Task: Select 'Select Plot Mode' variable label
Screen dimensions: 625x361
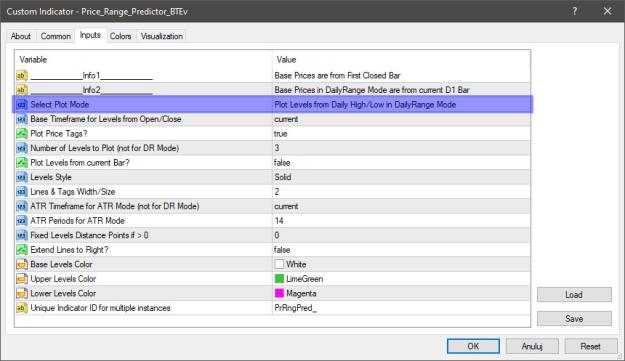Action: click(x=60, y=104)
